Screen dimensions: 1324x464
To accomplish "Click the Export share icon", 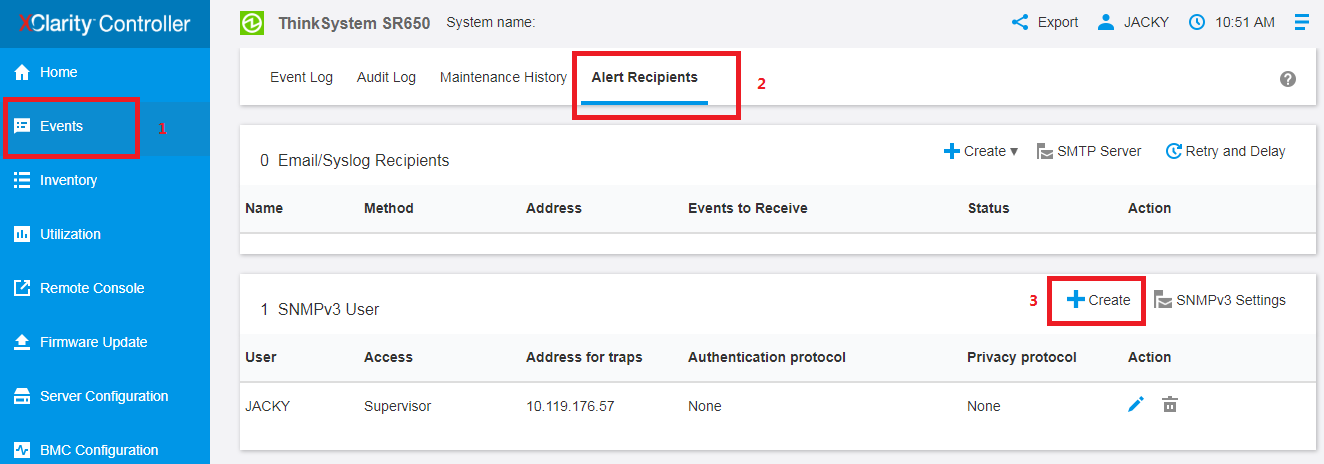I will click(1020, 22).
